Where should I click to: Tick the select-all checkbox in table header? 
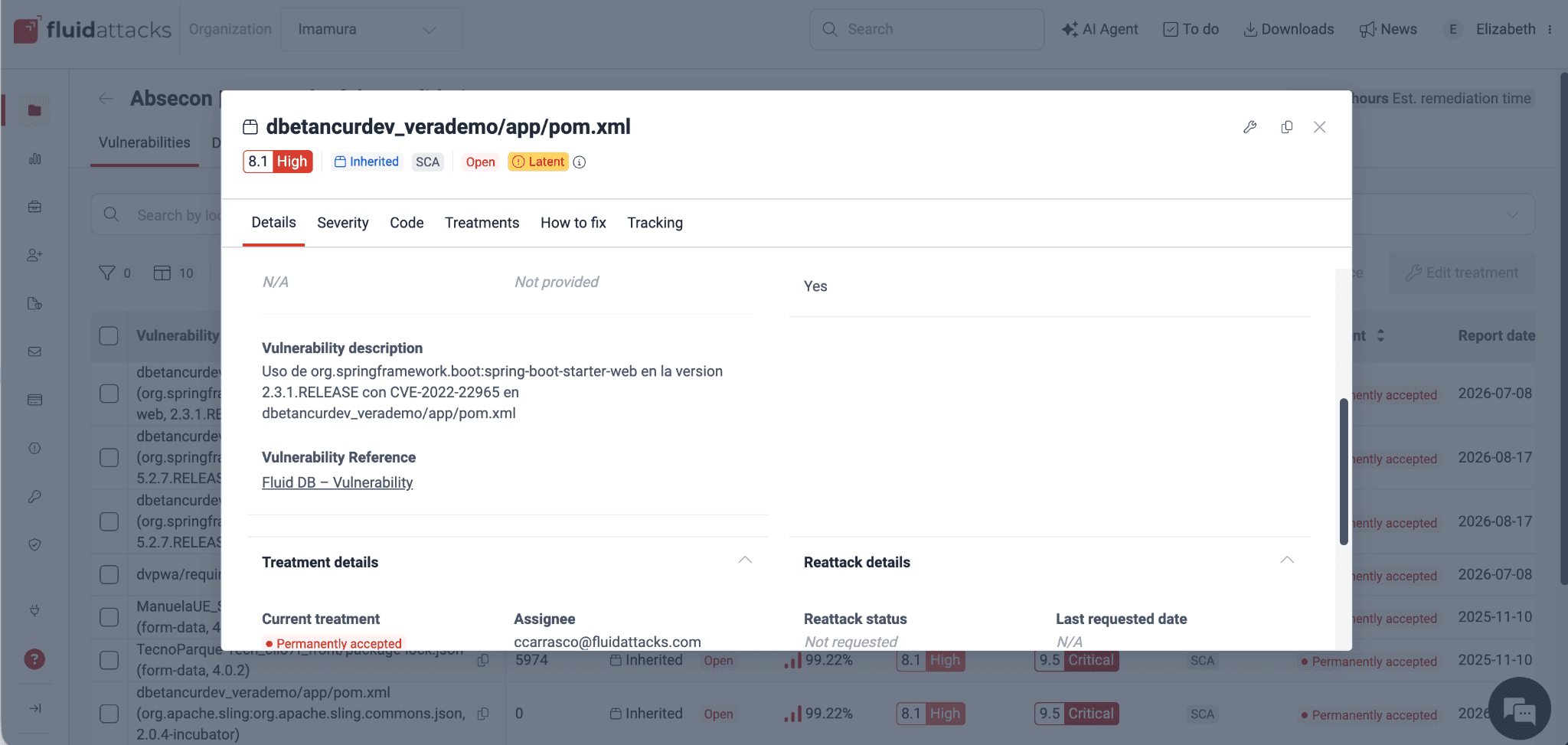click(x=109, y=335)
